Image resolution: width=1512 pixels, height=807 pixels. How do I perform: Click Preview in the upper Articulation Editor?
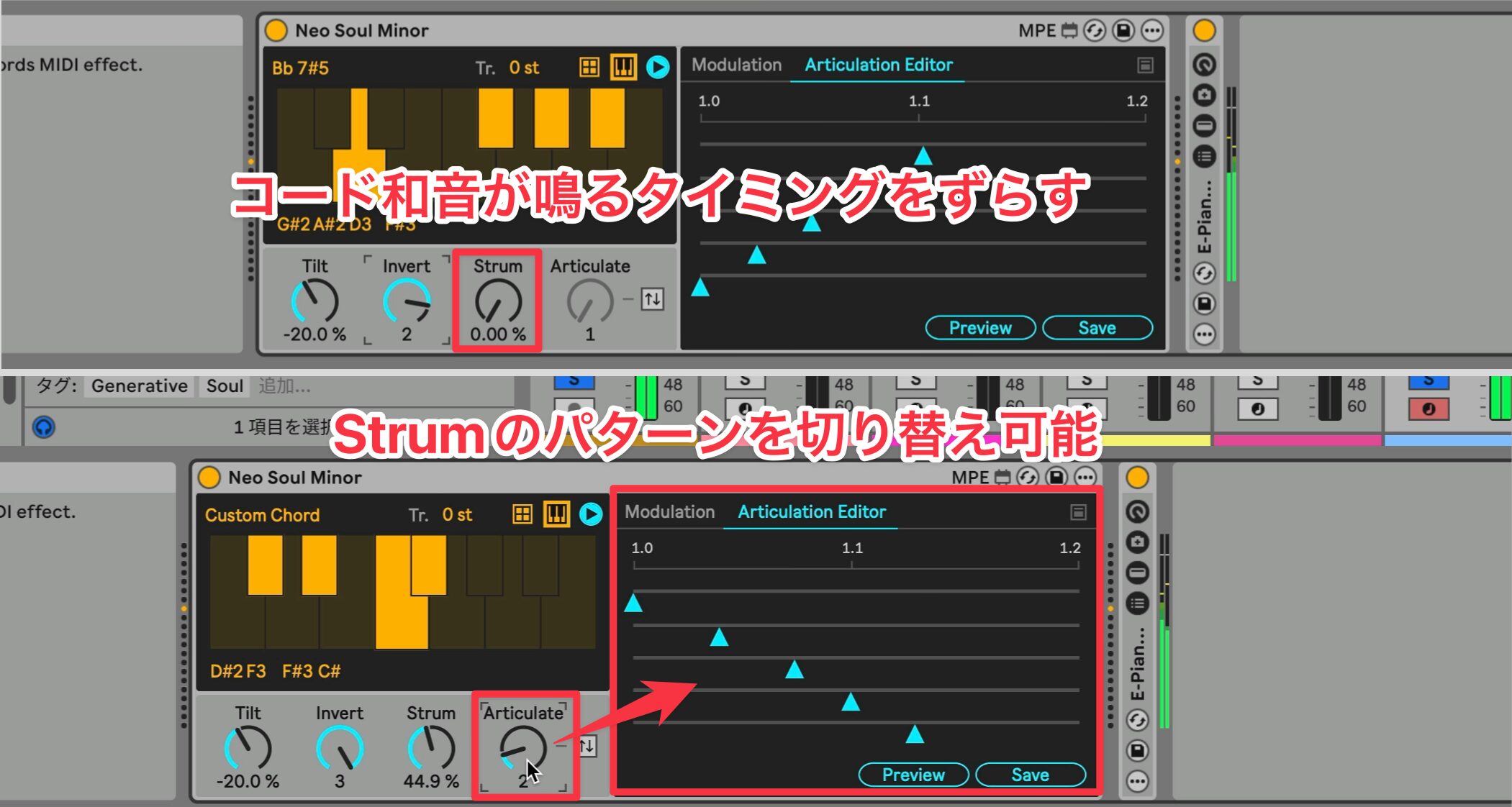click(980, 328)
